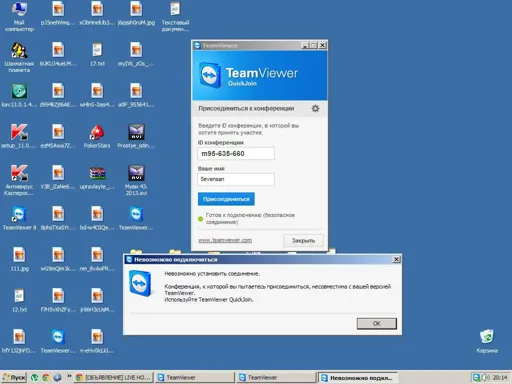This screenshot has height=384, width=512.
Task: Select the a0P_955641... image file icon
Action: click(136, 96)
